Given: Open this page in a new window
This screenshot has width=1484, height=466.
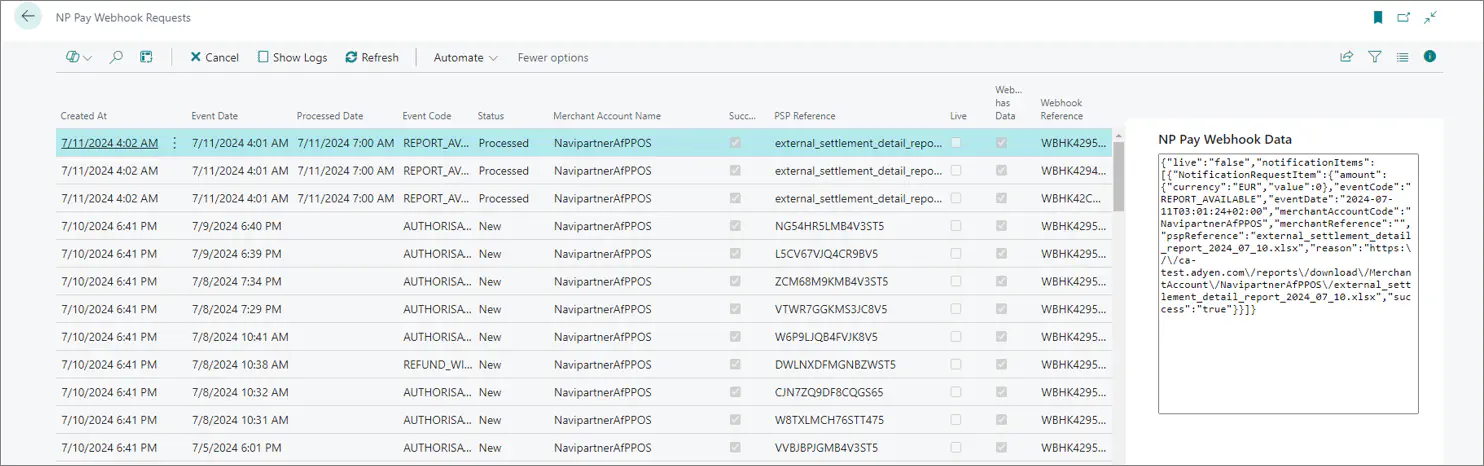Looking at the screenshot, I should (x=1404, y=17).
